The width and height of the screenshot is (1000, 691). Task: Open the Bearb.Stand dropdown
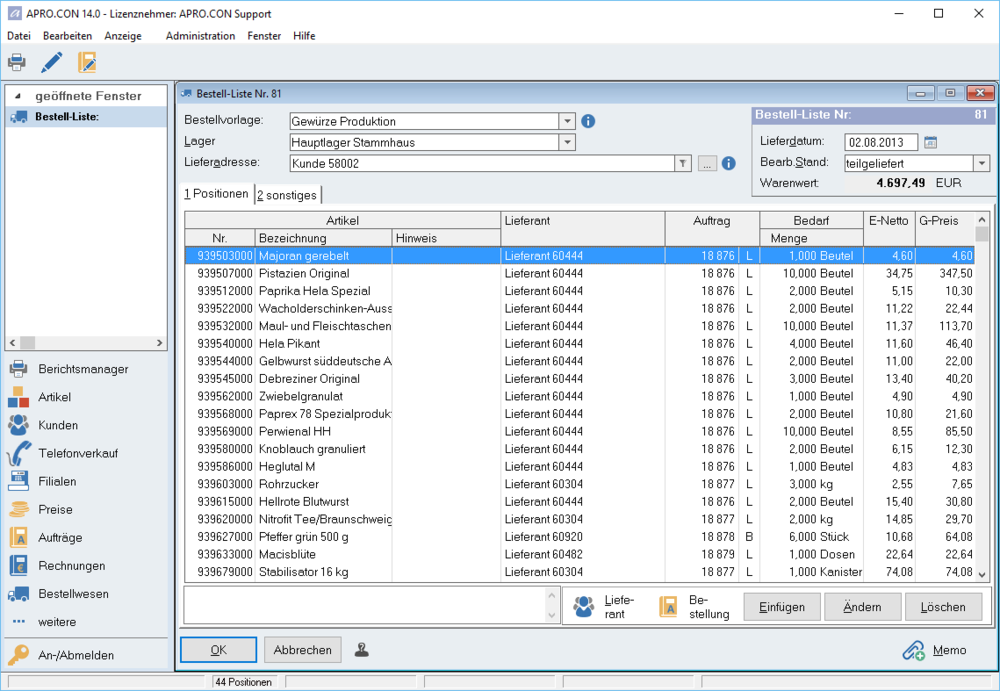(x=981, y=163)
